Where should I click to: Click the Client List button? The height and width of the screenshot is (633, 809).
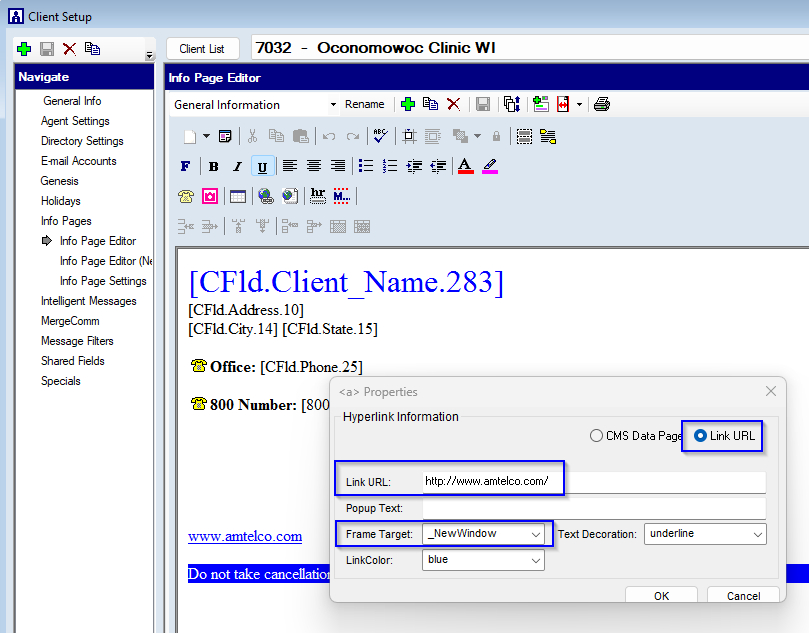tap(202, 48)
